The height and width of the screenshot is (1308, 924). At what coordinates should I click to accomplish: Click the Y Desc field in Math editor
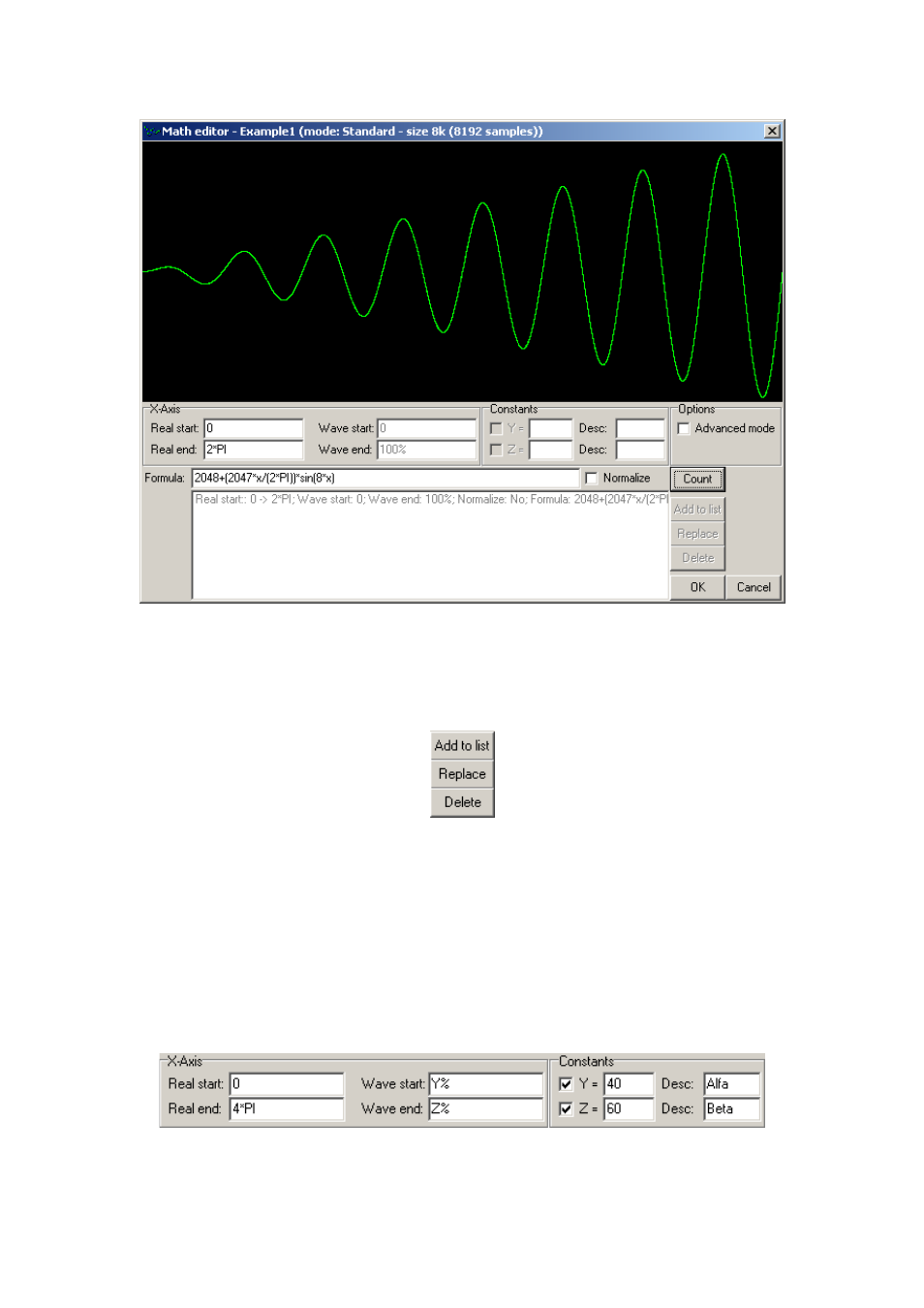tap(640, 428)
